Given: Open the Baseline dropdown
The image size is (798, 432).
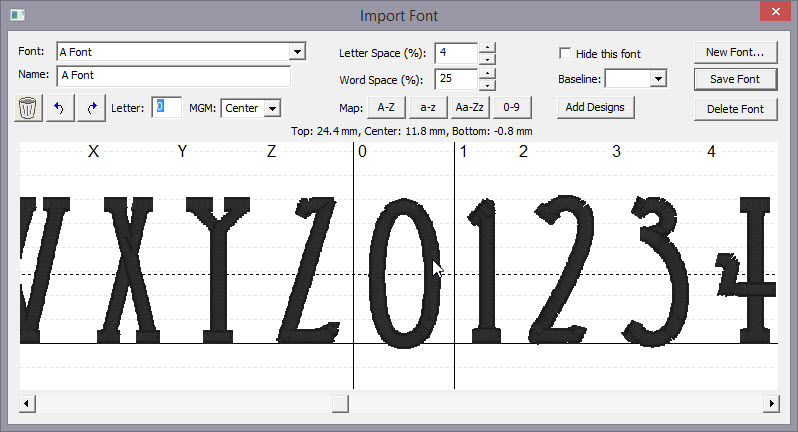Looking at the screenshot, I should (x=657, y=79).
